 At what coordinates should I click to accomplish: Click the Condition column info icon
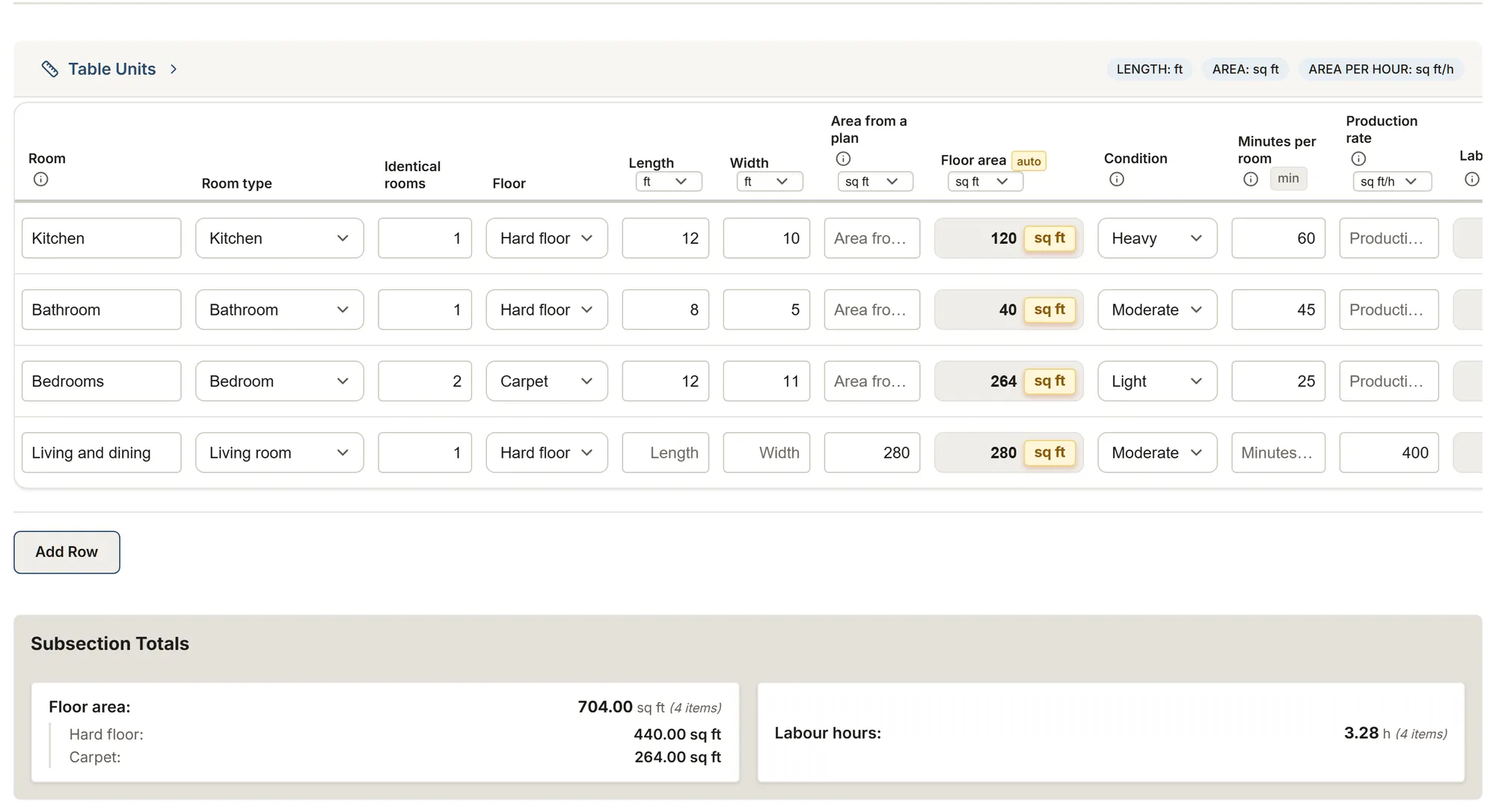(1117, 179)
